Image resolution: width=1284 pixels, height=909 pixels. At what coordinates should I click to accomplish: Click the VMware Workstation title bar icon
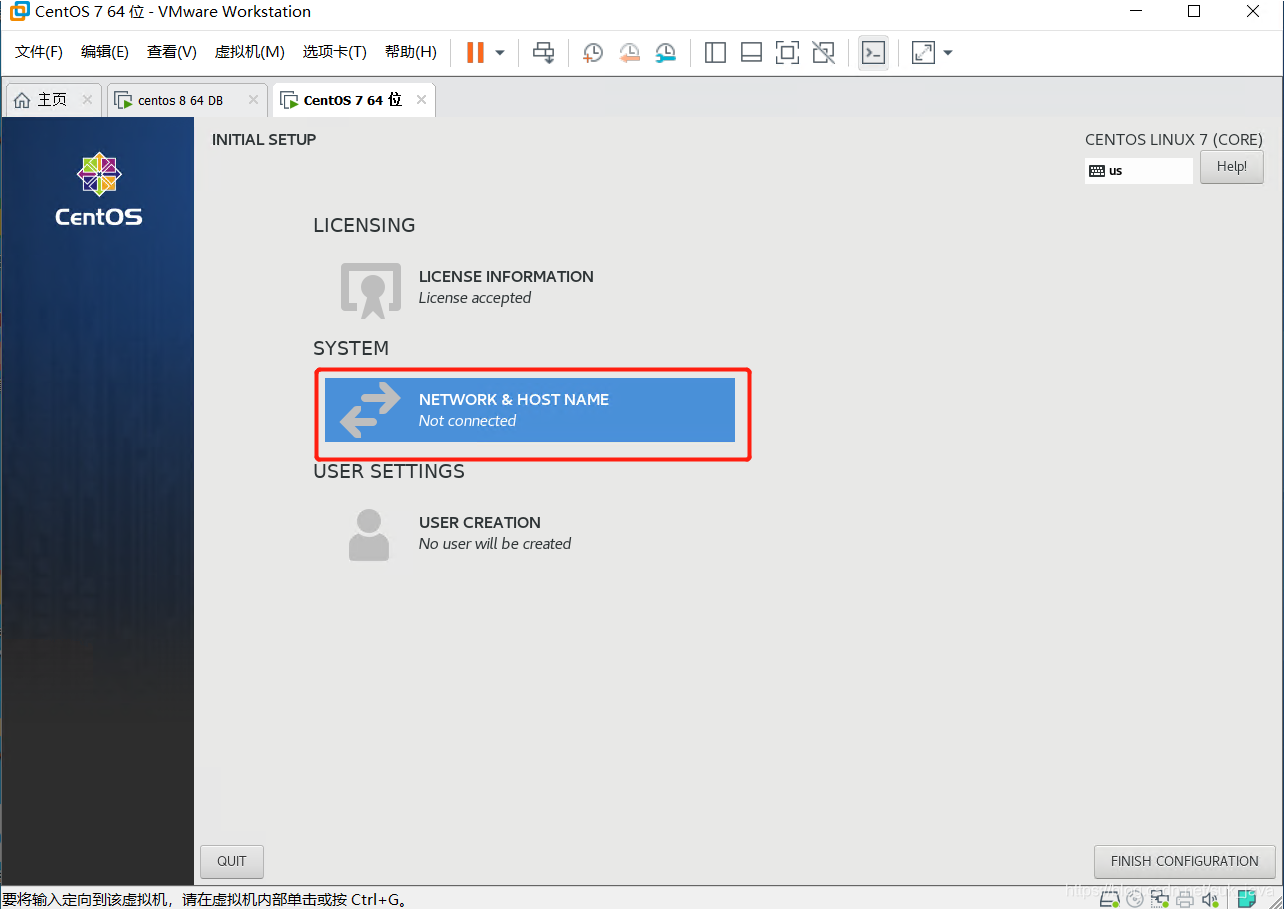coord(19,12)
